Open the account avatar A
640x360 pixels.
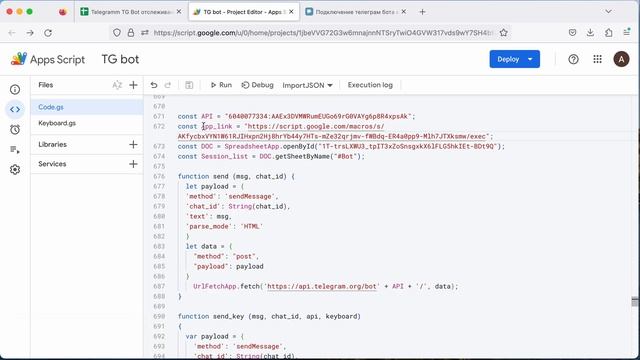pyautogui.click(x=621, y=59)
